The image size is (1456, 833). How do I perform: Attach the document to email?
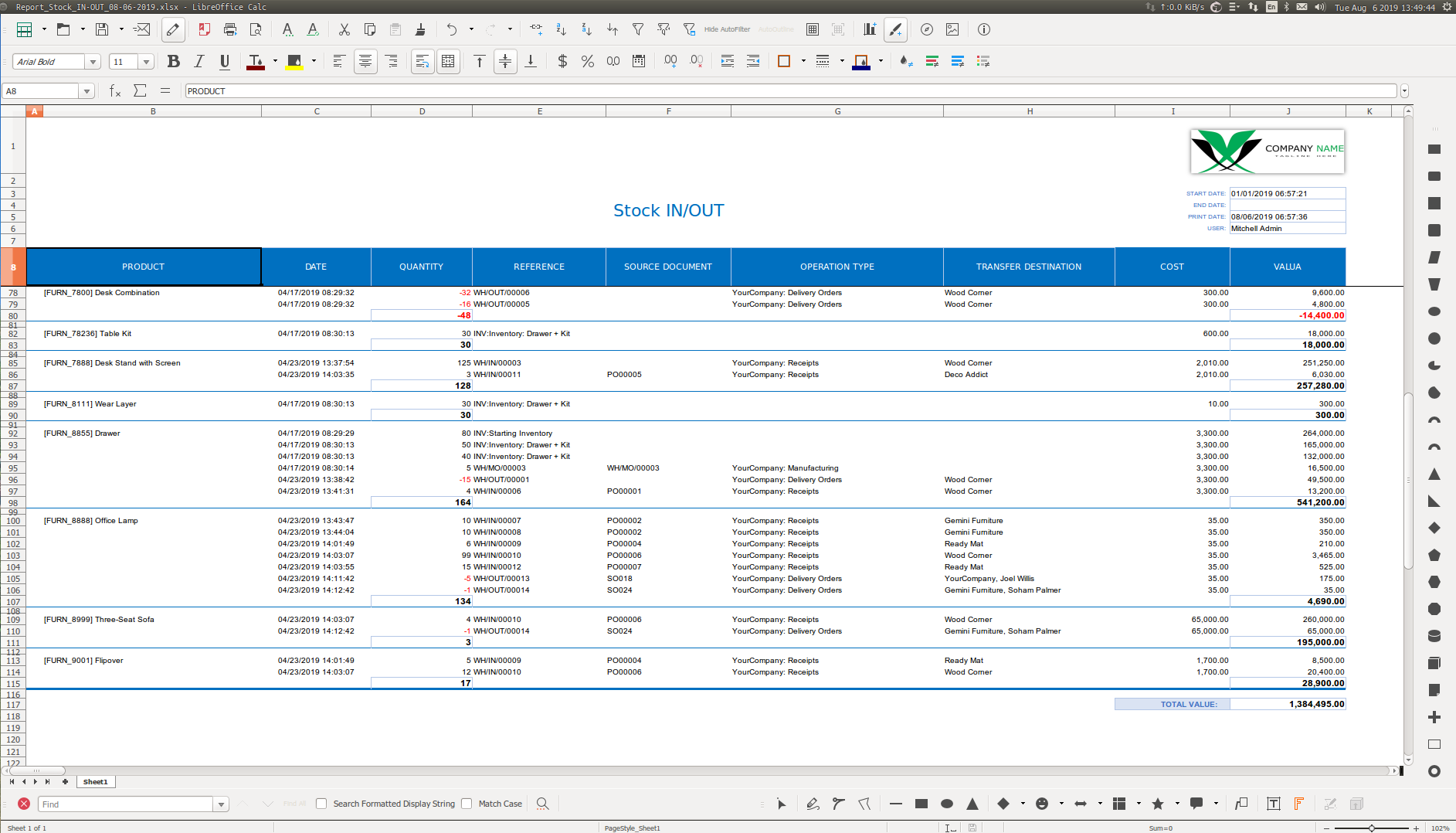click(141, 29)
